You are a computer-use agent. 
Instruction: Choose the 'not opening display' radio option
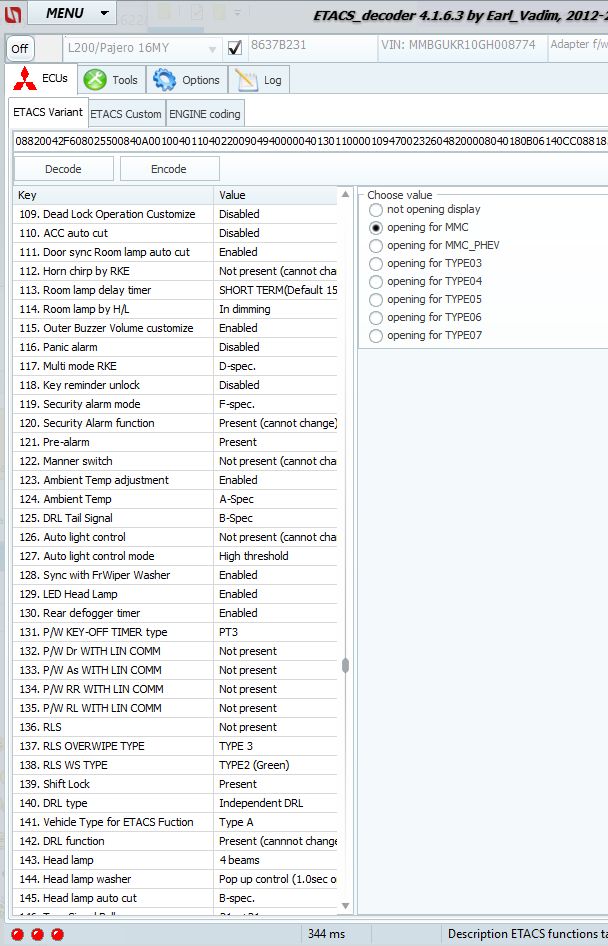376,210
